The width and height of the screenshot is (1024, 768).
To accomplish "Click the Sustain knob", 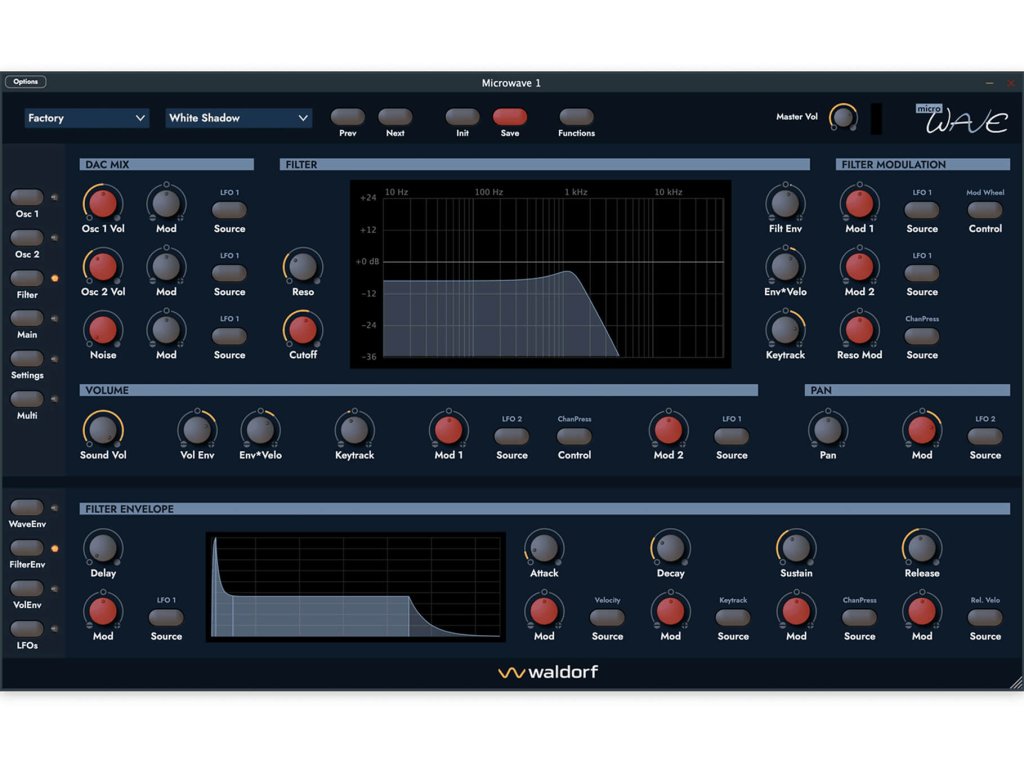I will coord(796,548).
